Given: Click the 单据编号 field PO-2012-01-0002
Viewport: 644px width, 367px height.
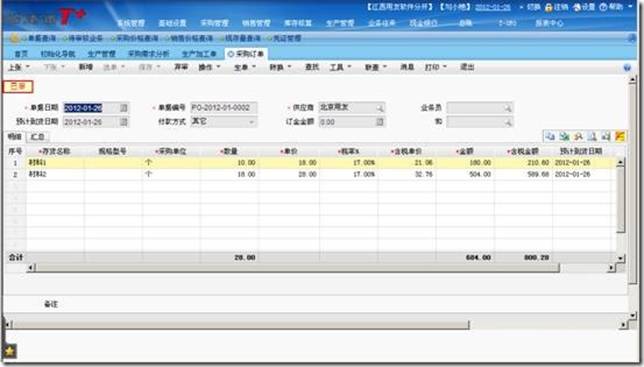Looking at the screenshot, I should coord(224,108).
